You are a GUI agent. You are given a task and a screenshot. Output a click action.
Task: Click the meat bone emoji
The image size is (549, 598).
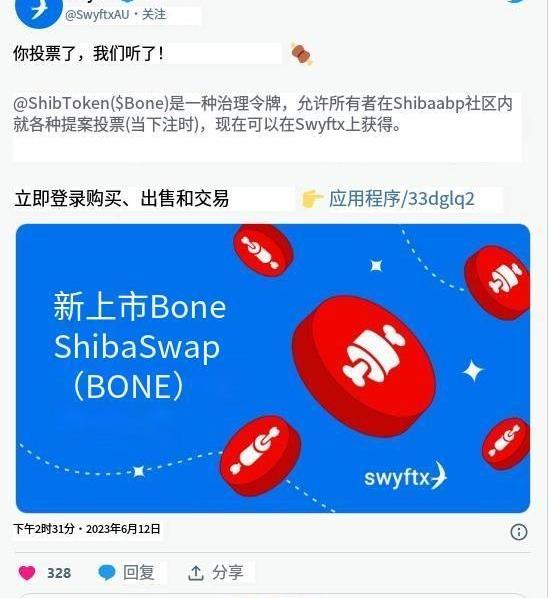point(302,54)
